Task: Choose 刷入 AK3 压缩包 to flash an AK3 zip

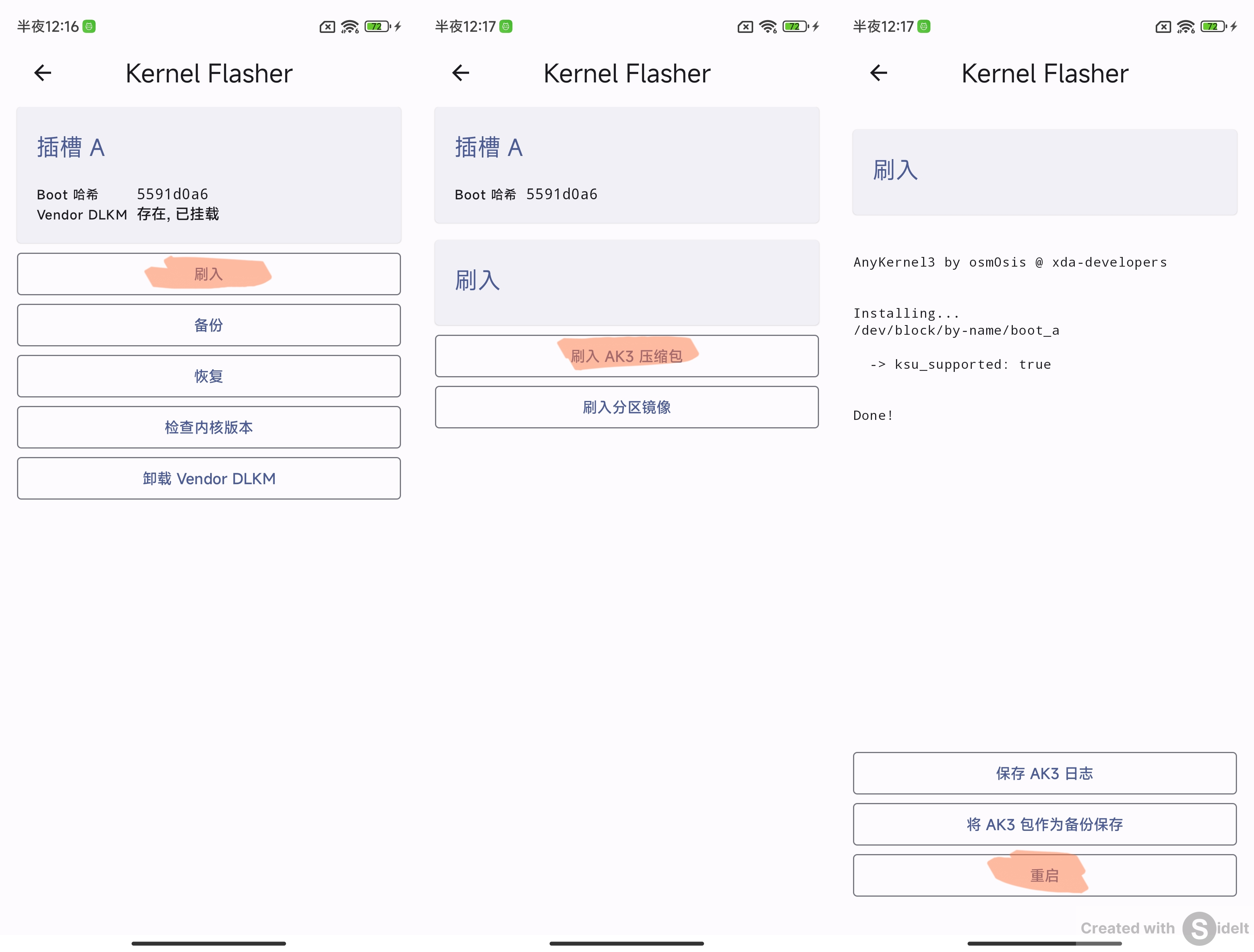Action: 627,356
